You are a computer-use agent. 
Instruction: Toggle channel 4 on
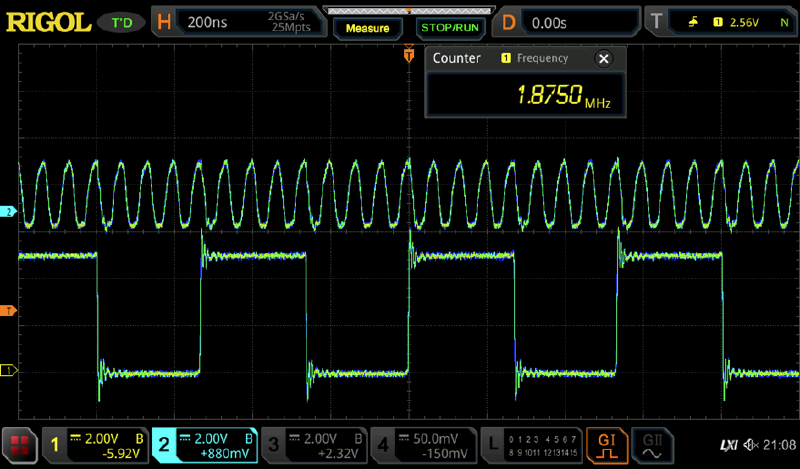coord(422,444)
